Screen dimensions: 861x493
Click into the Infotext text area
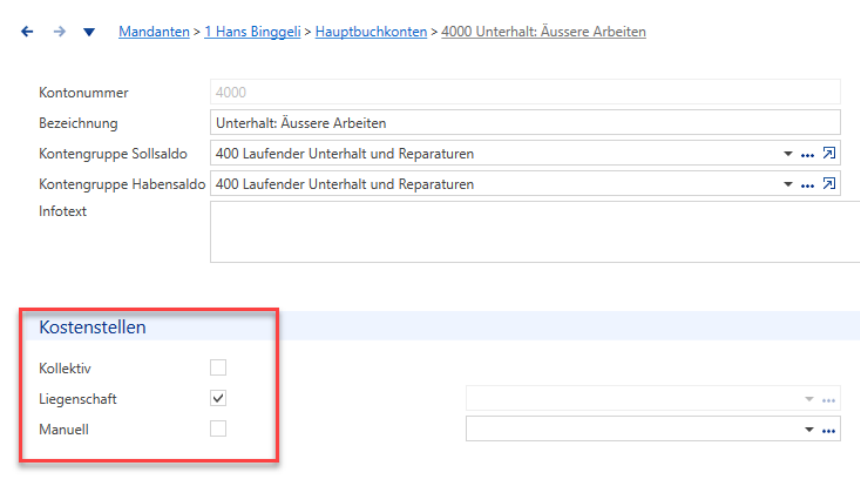[x=535, y=232]
